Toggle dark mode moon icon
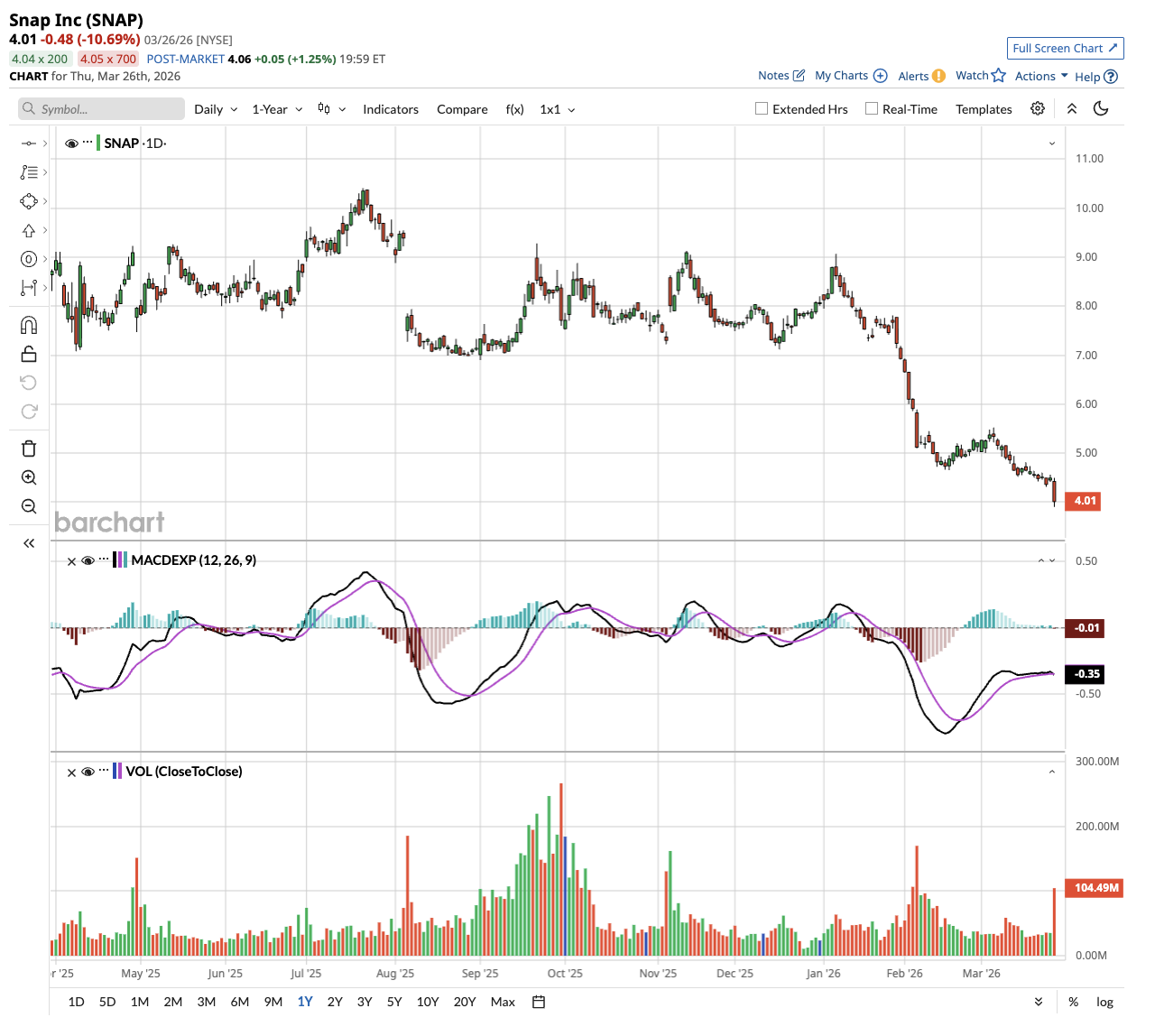 pos(1101,108)
